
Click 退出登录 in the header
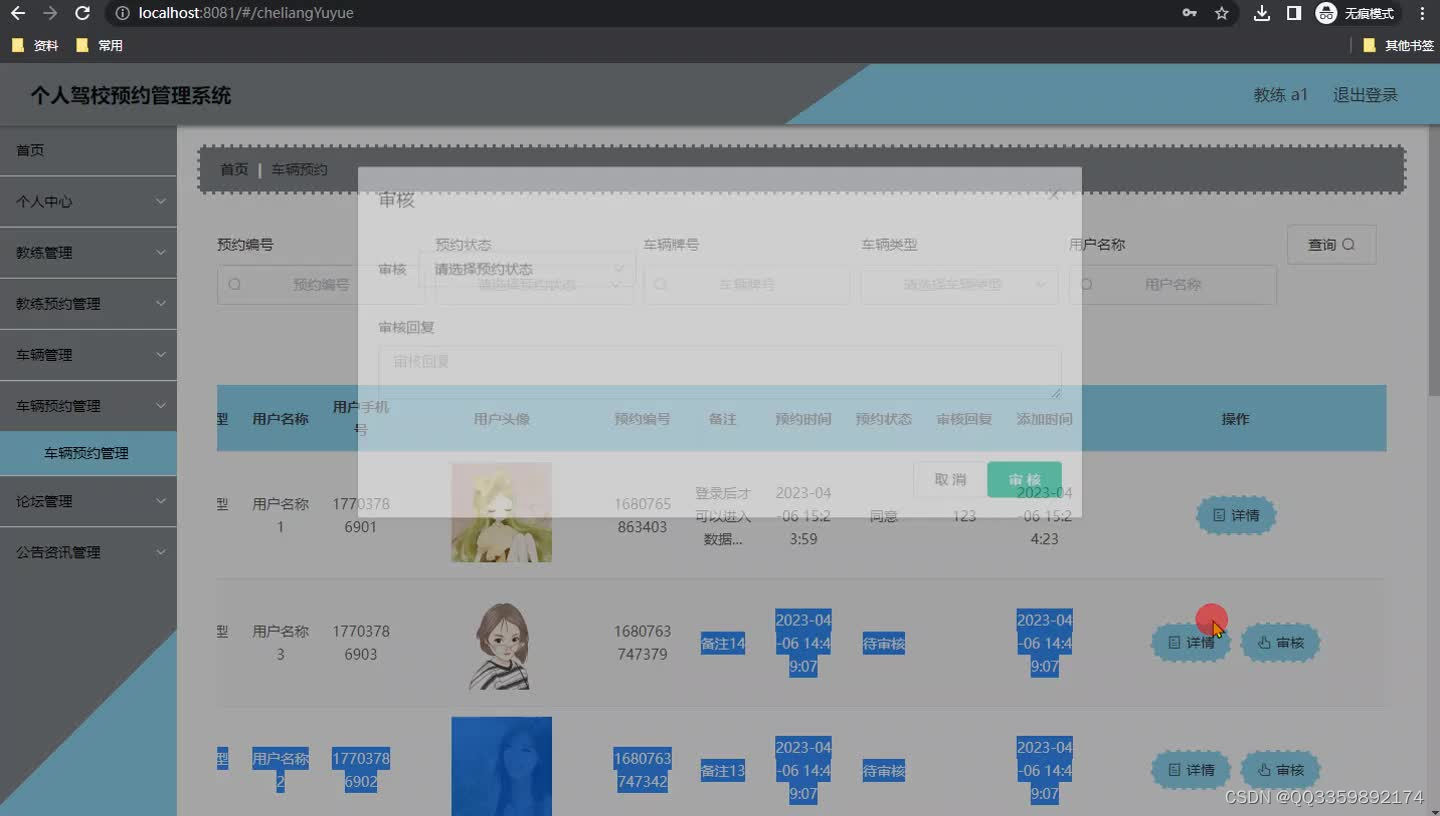click(x=1365, y=95)
